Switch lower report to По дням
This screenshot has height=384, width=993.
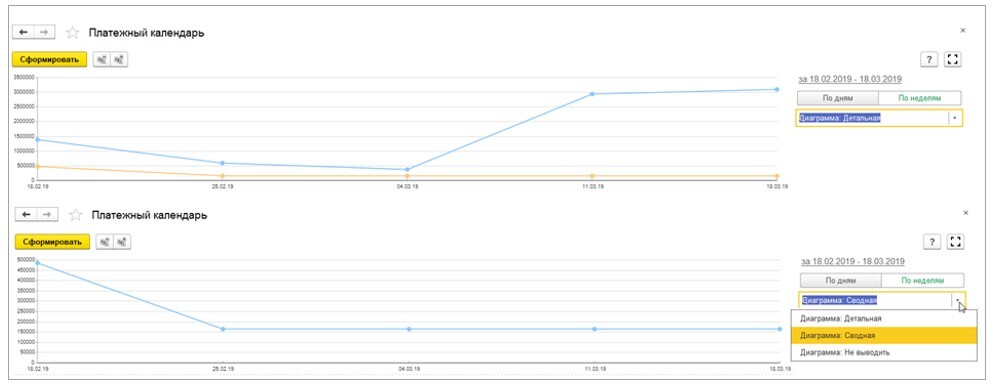pyautogui.click(x=840, y=281)
